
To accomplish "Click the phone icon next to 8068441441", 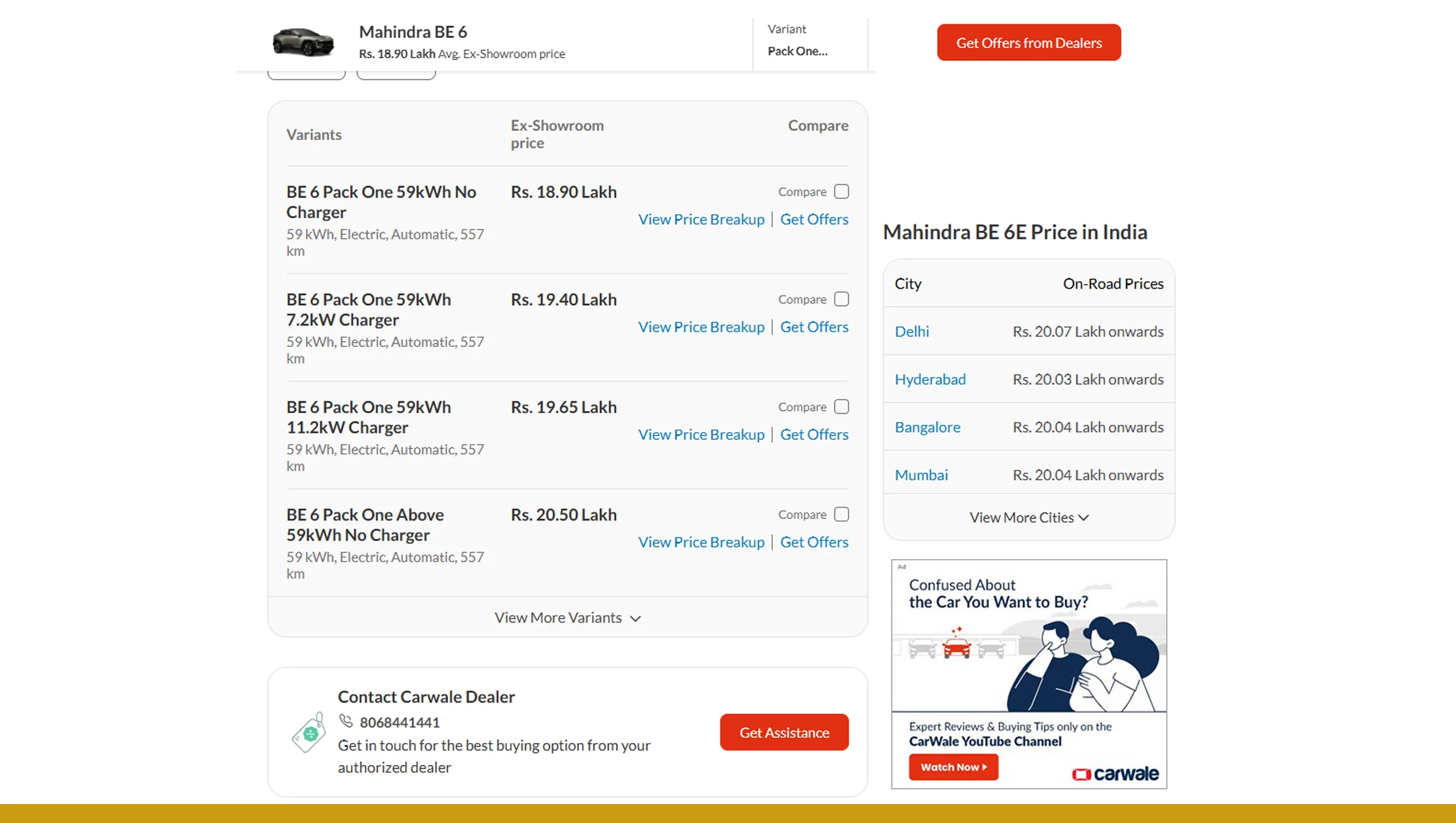I will tap(347, 722).
